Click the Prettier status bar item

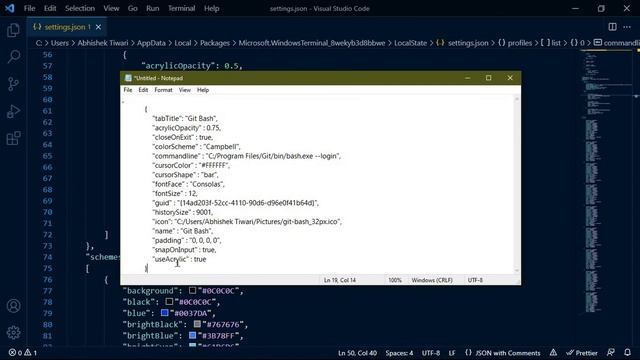(x=582, y=353)
